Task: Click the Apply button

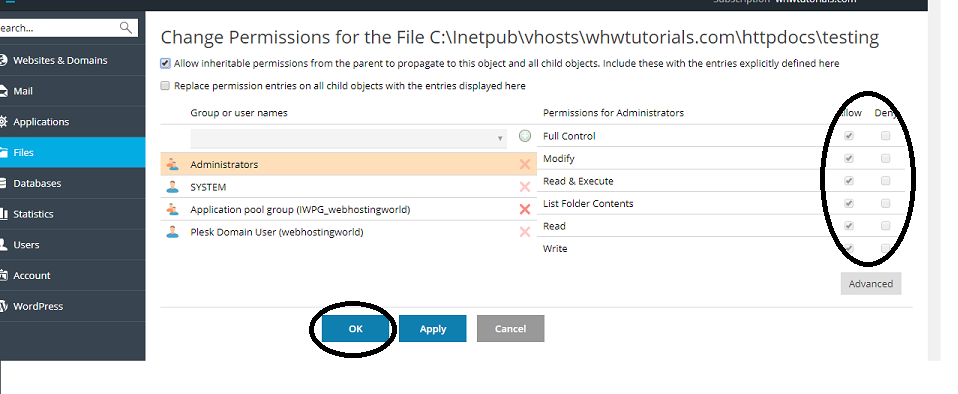Action: tap(433, 329)
